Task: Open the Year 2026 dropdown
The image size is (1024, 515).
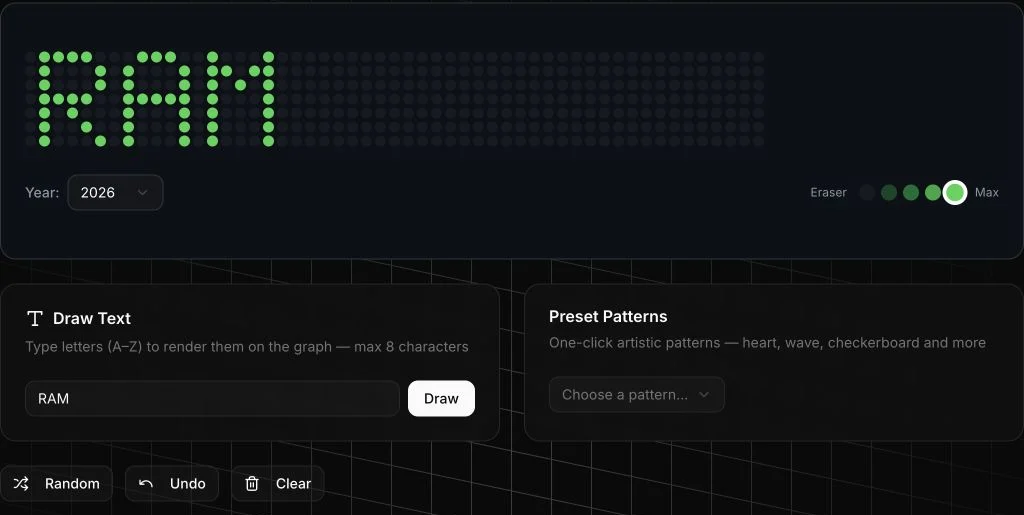Action: tap(115, 193)
